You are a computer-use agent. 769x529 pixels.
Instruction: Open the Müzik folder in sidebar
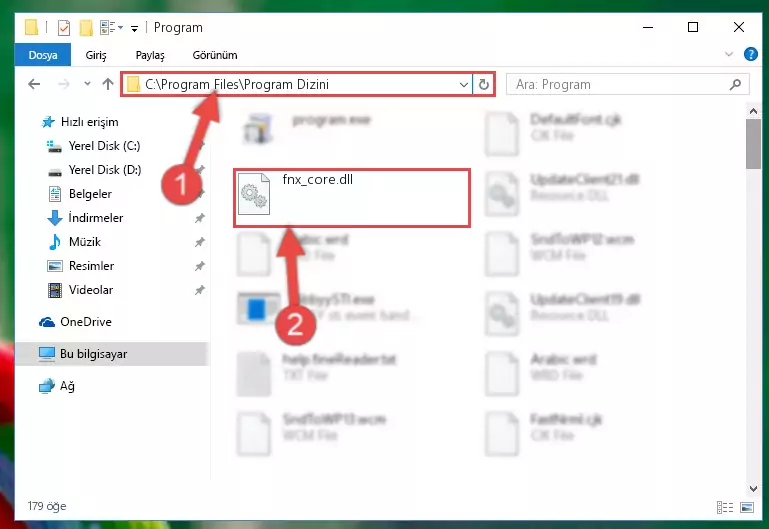[85, 242]
